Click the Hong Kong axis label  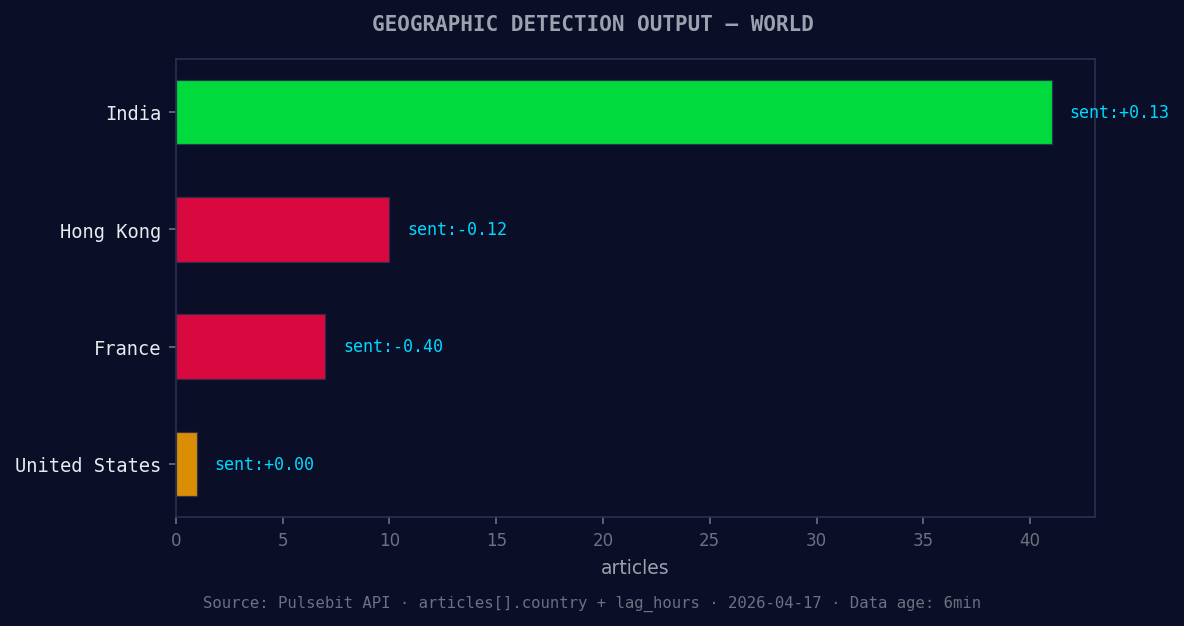(110, 231)
